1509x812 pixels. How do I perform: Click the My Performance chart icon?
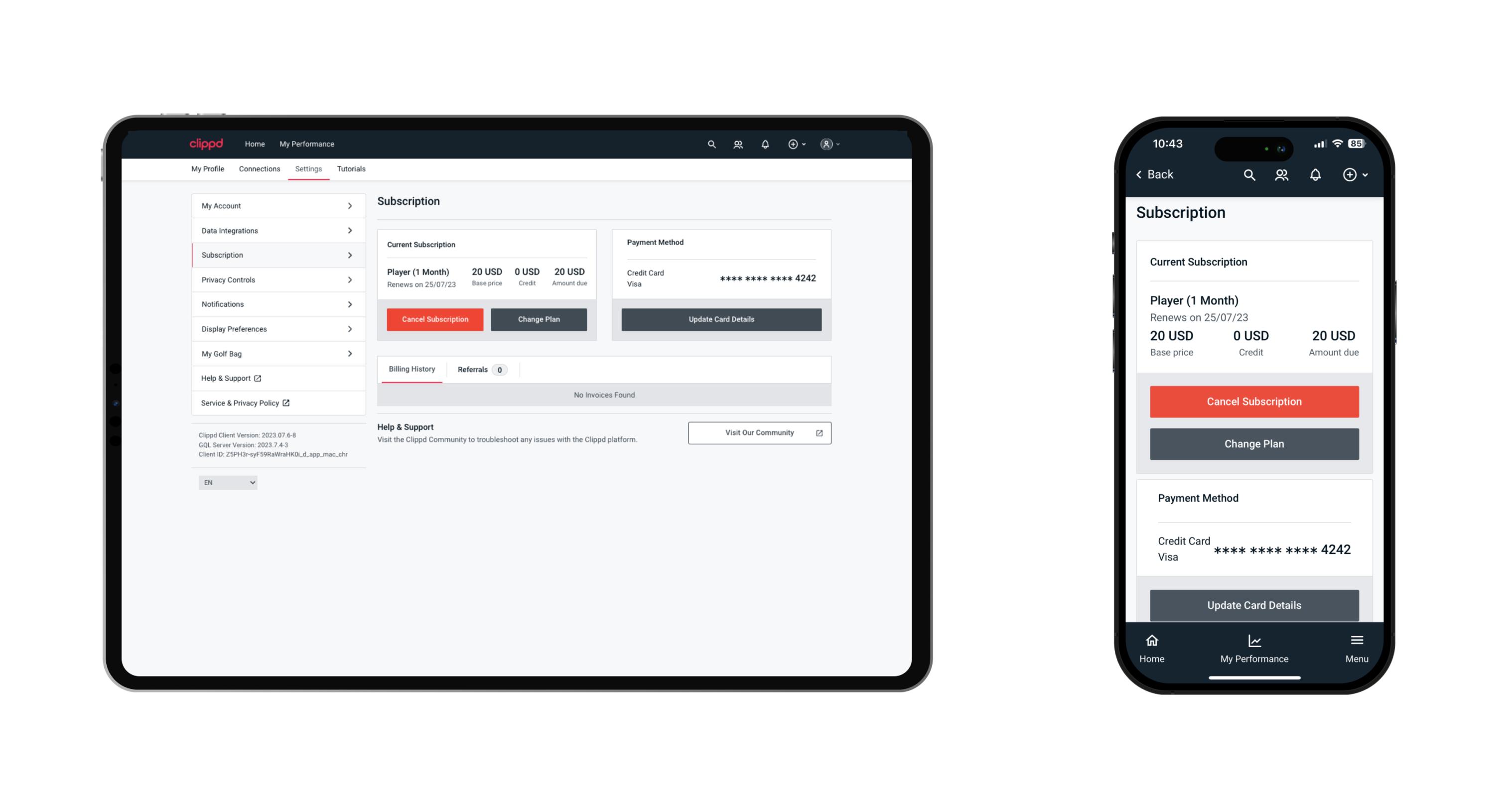pyautogui.click(x=1253, y=641)
